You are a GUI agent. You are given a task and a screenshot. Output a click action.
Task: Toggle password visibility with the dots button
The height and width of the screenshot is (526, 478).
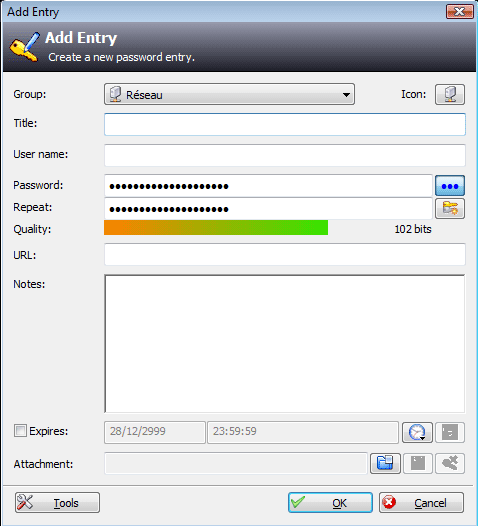click(x=450, y=186)
